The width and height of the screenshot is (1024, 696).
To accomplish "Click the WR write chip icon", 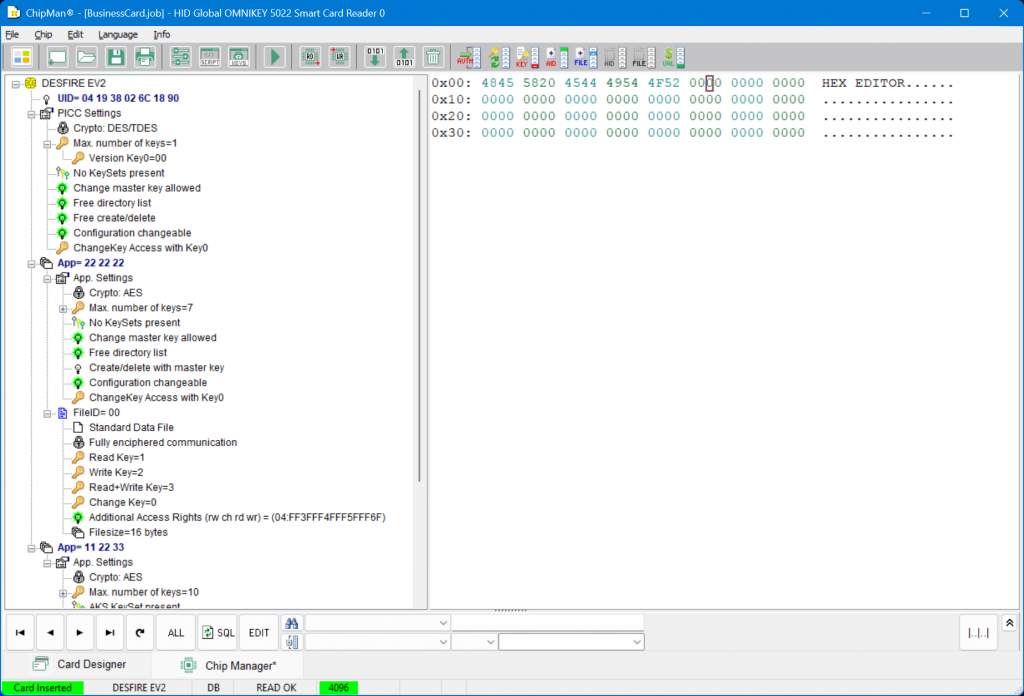I will [x=339, y=57].
